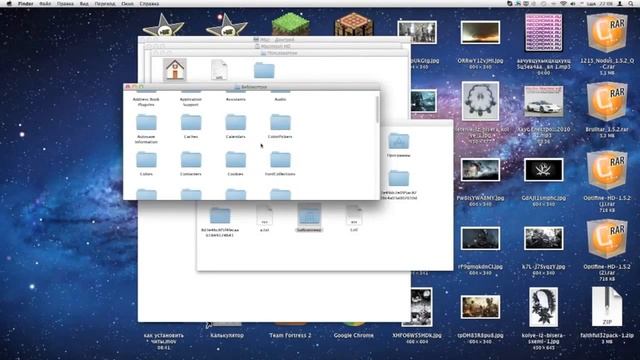640x360 pixels.
Task: Click the как установить читы.mov label
Action: (164, 338)
